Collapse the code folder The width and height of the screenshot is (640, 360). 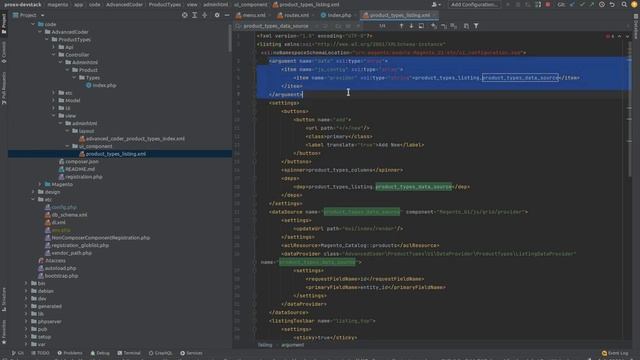coord(33,24)
